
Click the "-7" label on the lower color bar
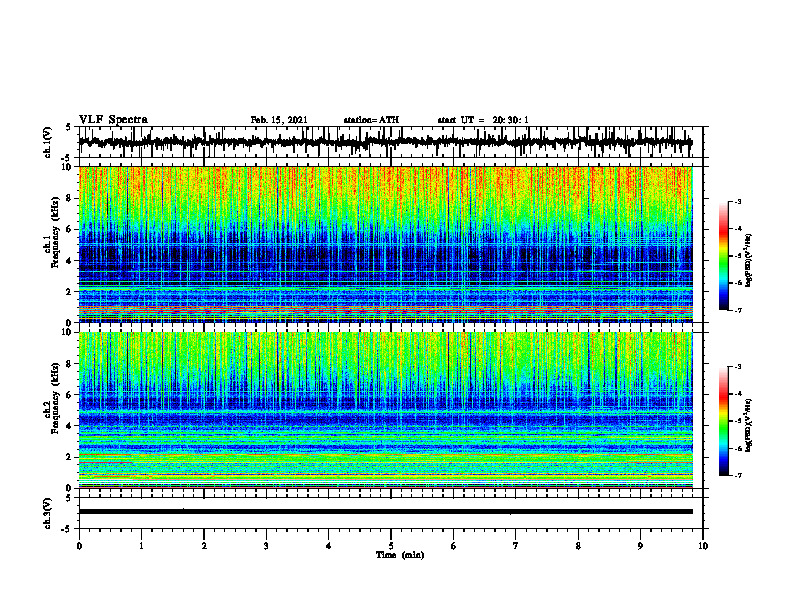(x=738, y=476)
